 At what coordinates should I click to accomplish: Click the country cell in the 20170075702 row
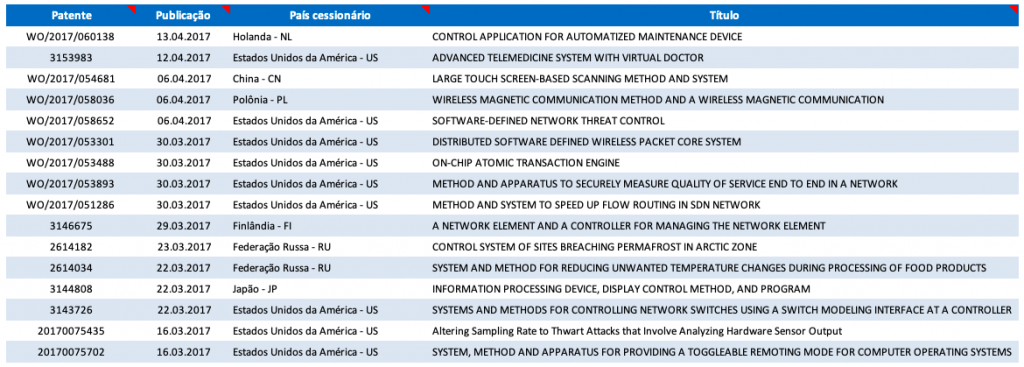306,352
